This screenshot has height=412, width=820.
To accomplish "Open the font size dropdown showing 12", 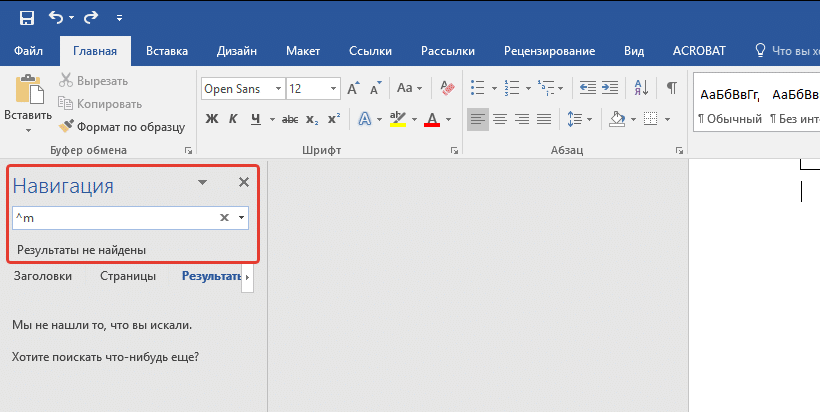I will (332, 89).
